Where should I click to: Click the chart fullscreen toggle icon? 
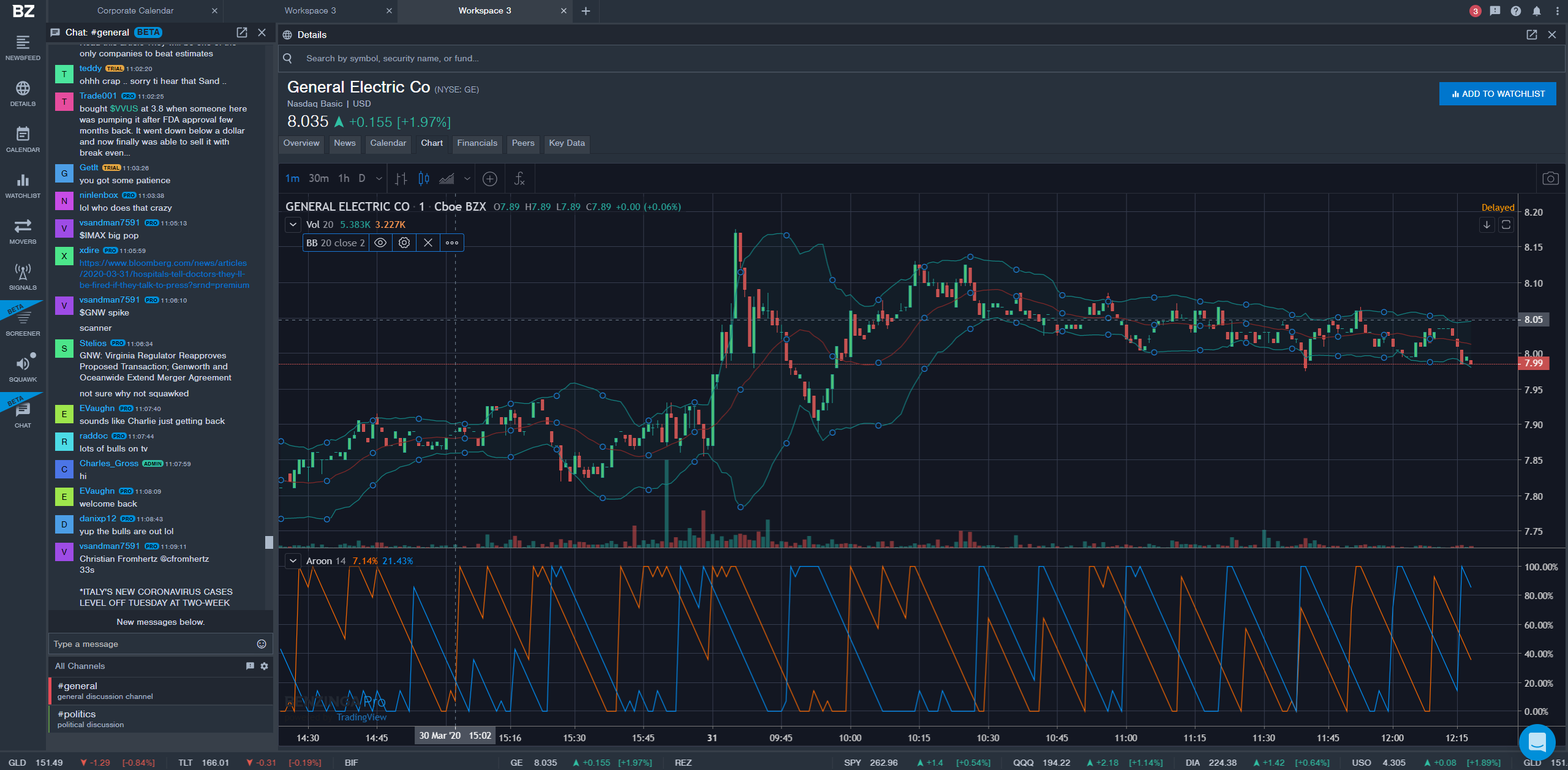pyautogui.click(x=1506, y=225)
